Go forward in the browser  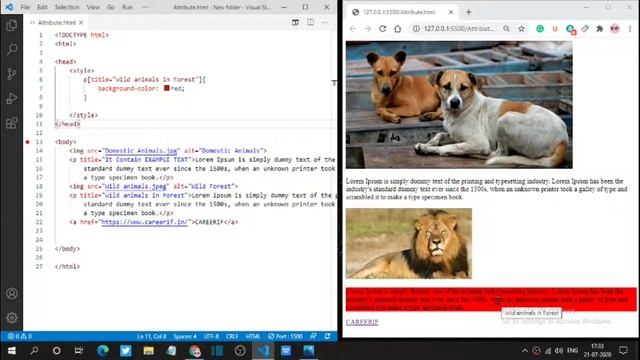(x=367, y=29)
